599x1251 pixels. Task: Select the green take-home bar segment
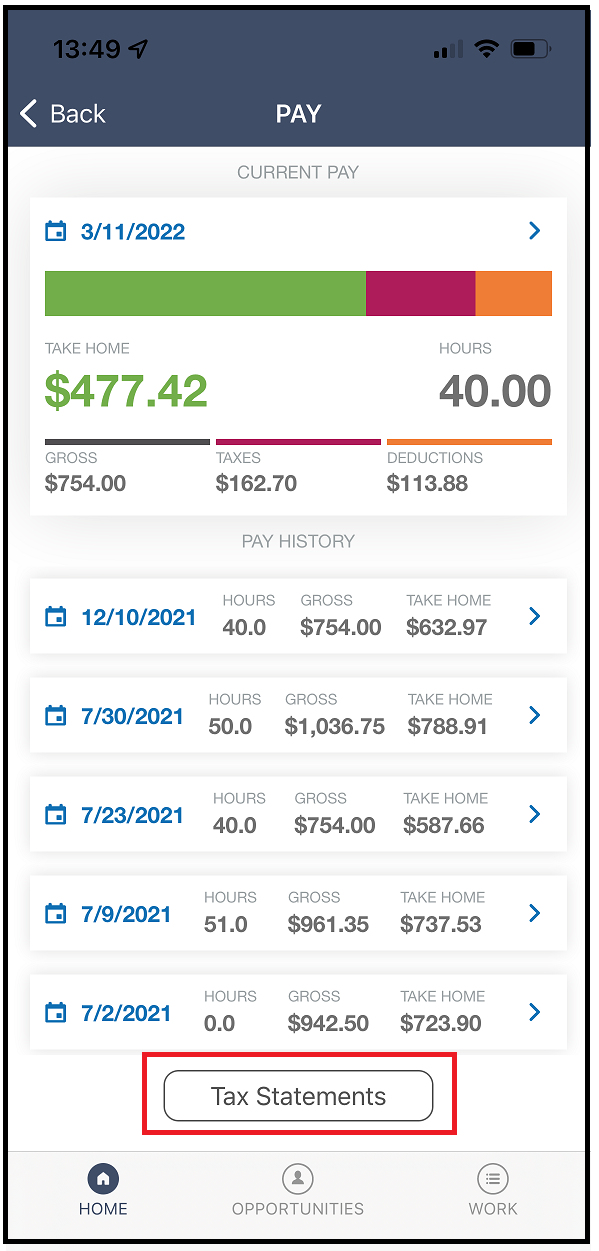205,293
